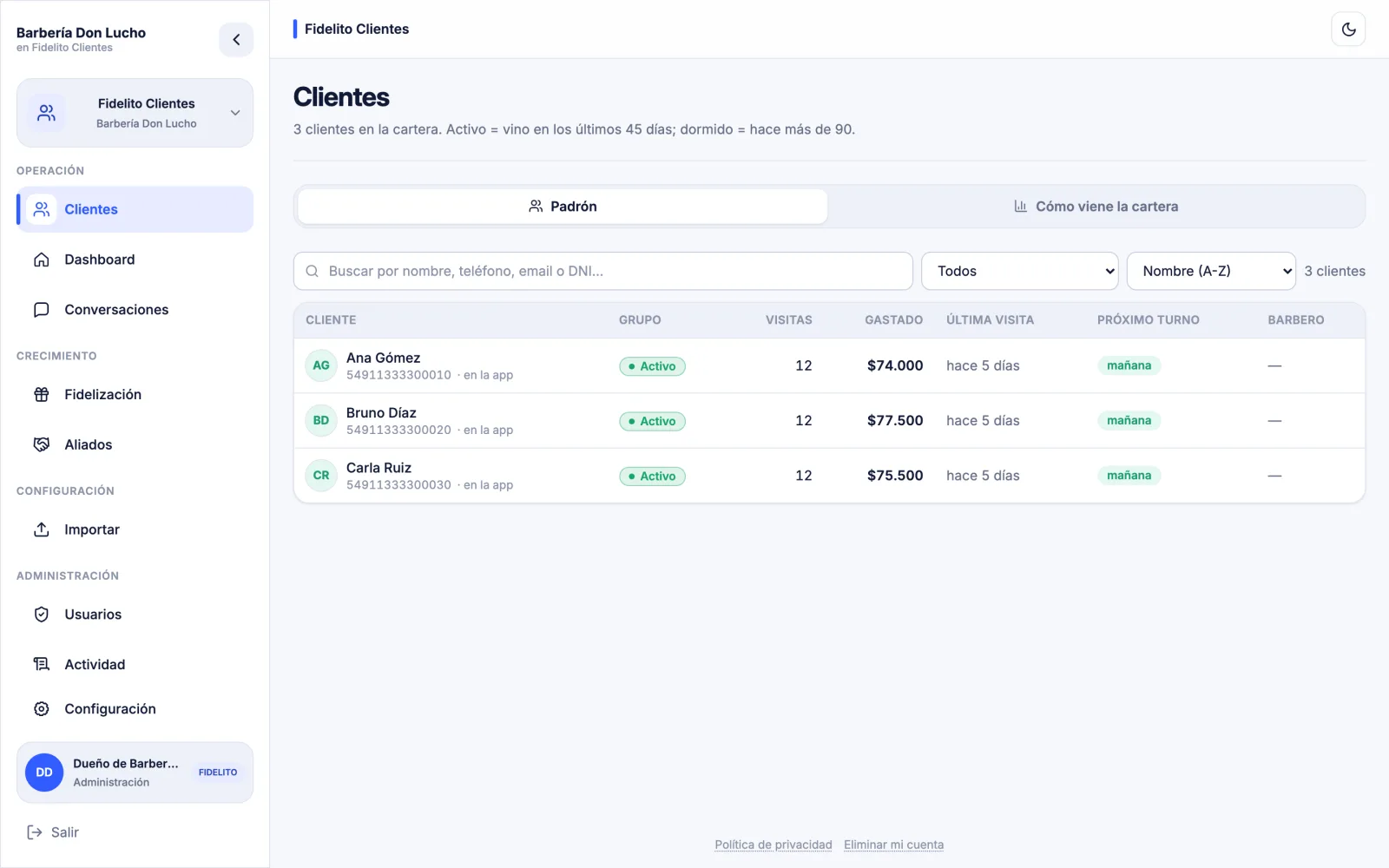1389x868 pixels.
Task: Click the Fidelito Clientes app switcher icon
Action: pos(47,113)
